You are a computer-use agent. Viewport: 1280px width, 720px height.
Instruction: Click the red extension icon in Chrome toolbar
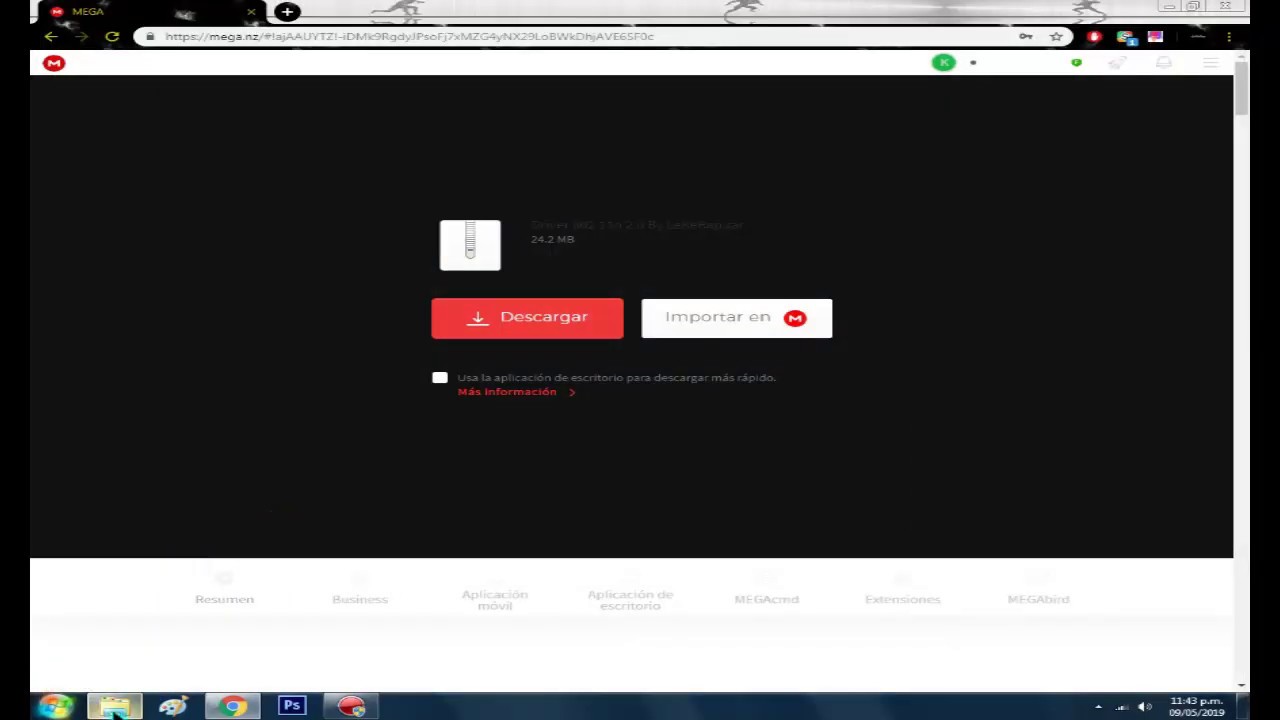click(1094, 37)
